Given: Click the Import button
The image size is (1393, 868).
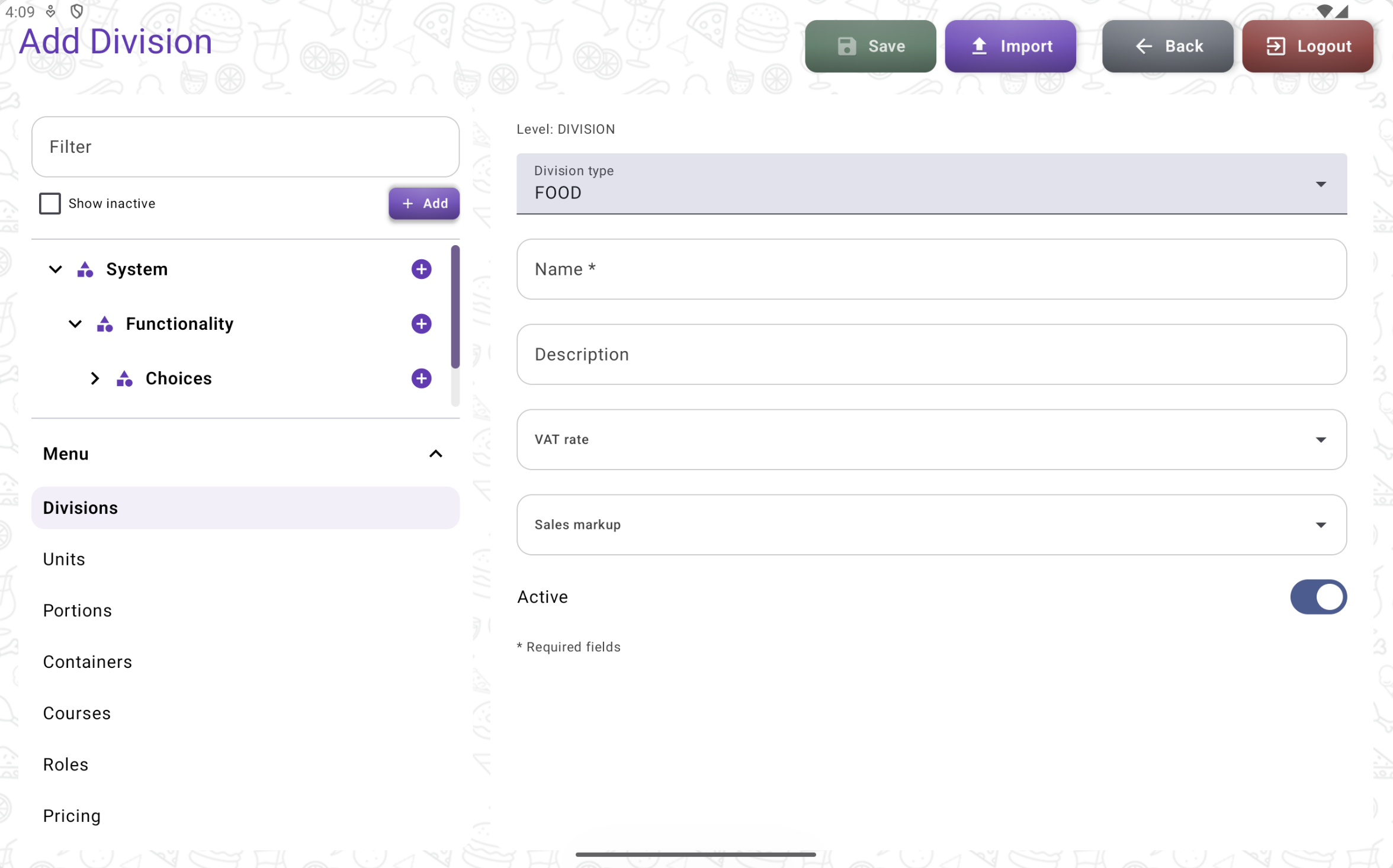Looking at the screenshot, I should coord(1010,46).
